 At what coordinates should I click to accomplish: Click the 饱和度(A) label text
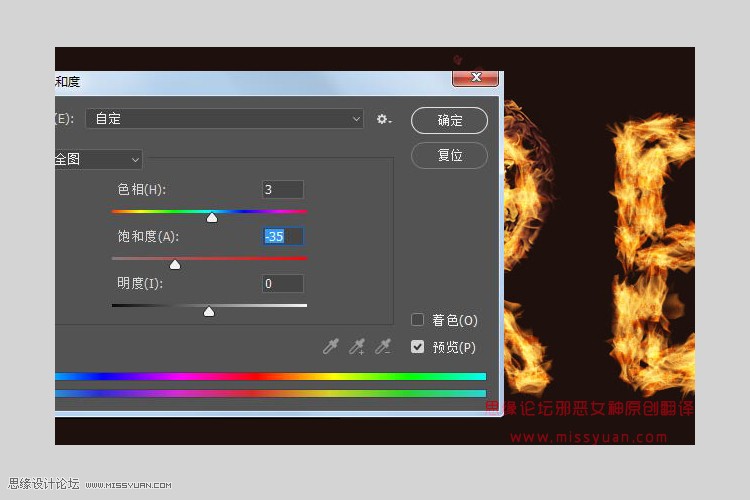(x=148, y=236)
